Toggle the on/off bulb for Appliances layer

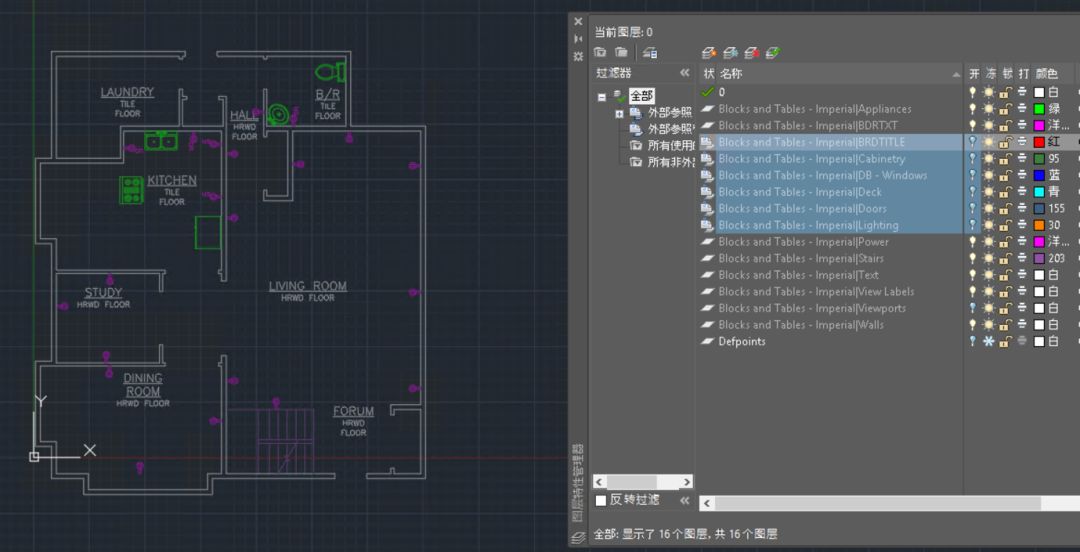point(973,109)
